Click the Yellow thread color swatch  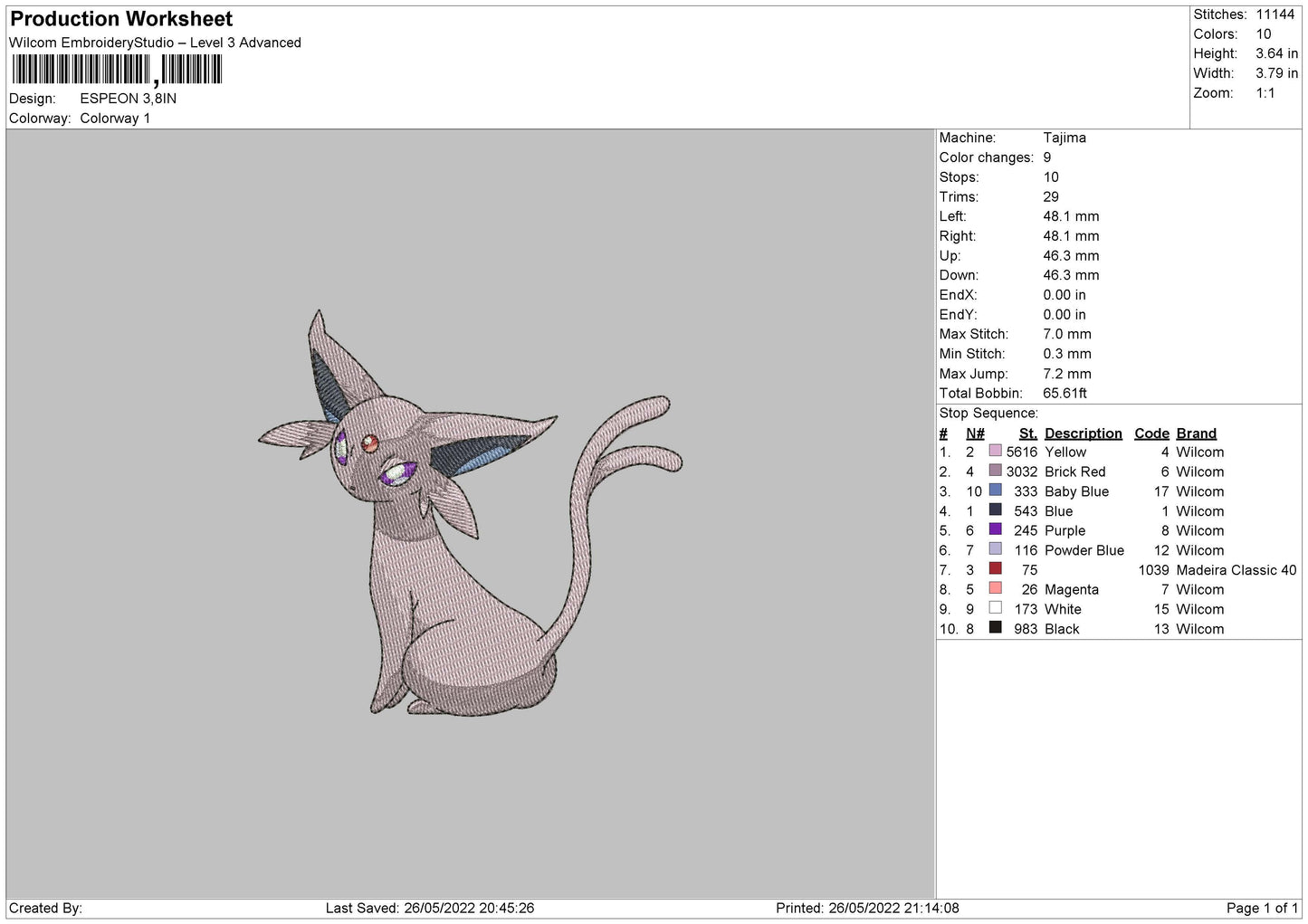pyautogui.click(x=996, y=451)
